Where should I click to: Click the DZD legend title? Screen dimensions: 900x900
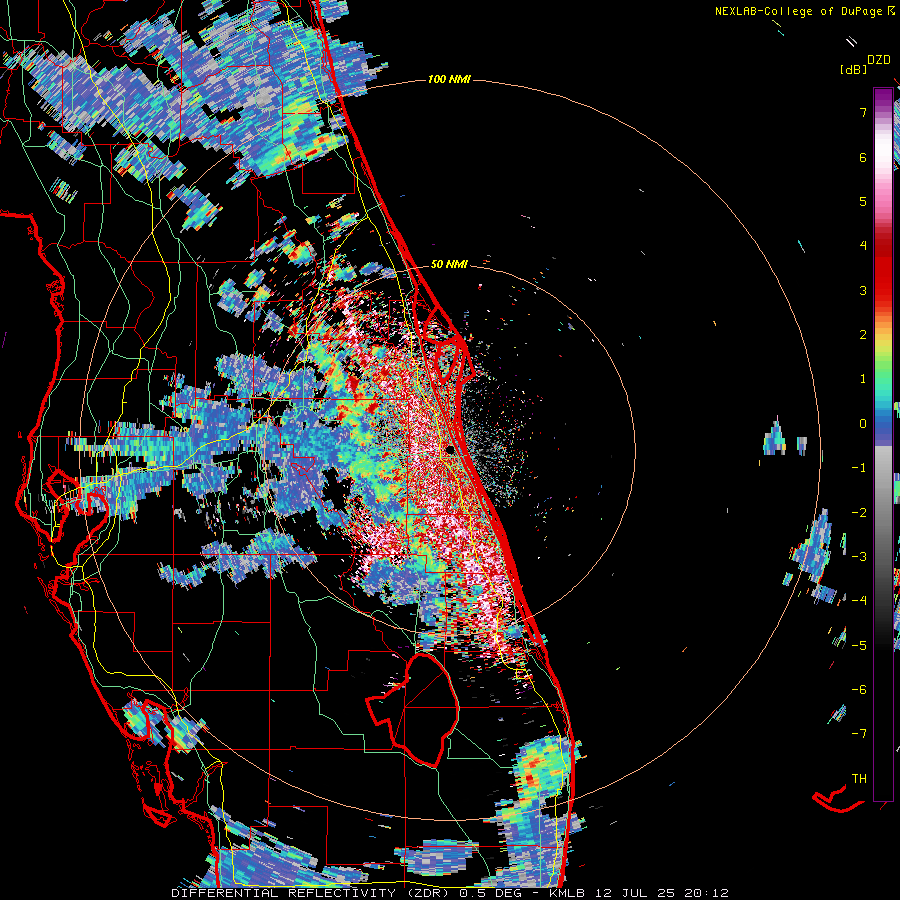tap(878, 59)
